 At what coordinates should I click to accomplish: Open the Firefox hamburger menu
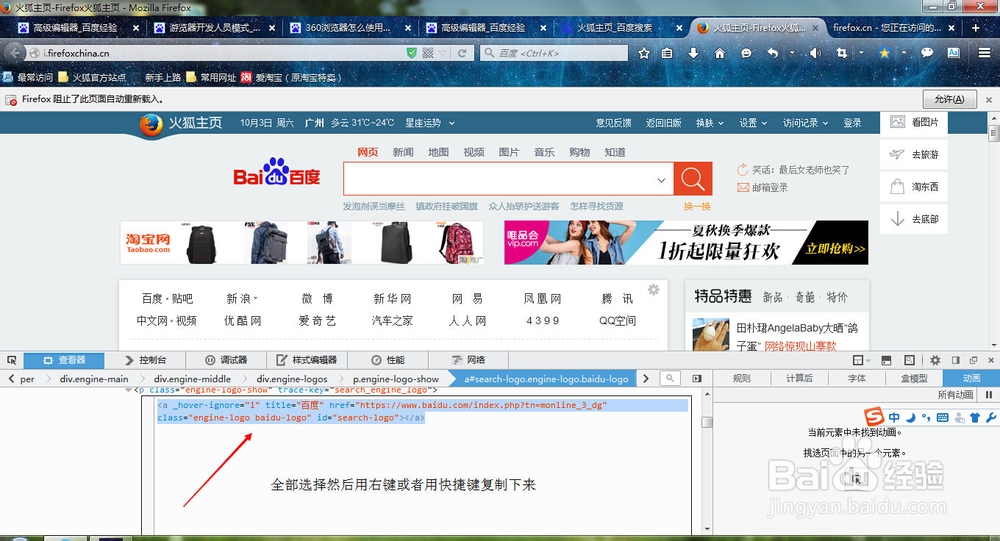click(984, 54)
